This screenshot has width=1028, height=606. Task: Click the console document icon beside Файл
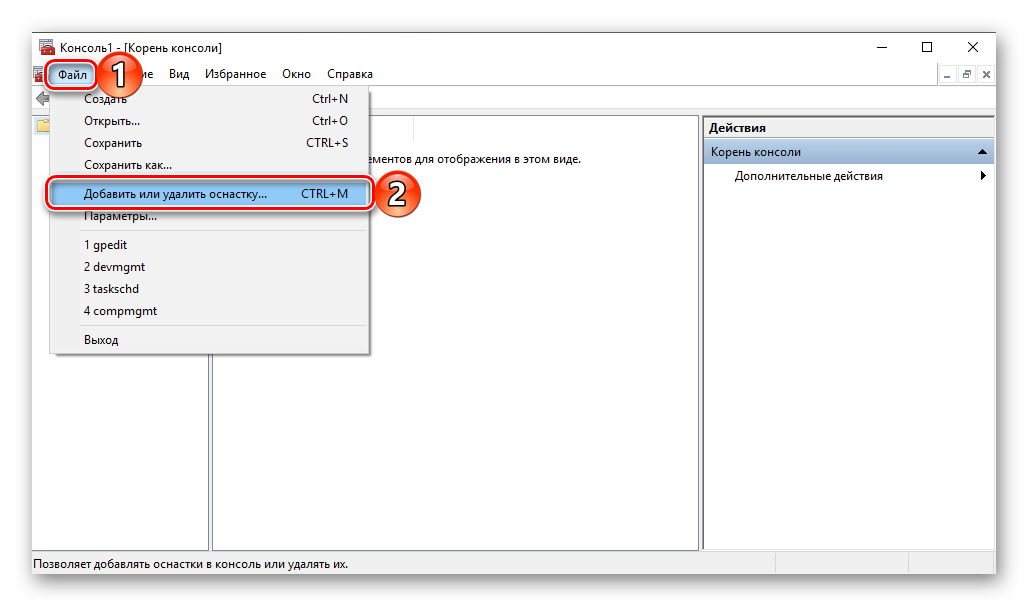click(38, 75)
